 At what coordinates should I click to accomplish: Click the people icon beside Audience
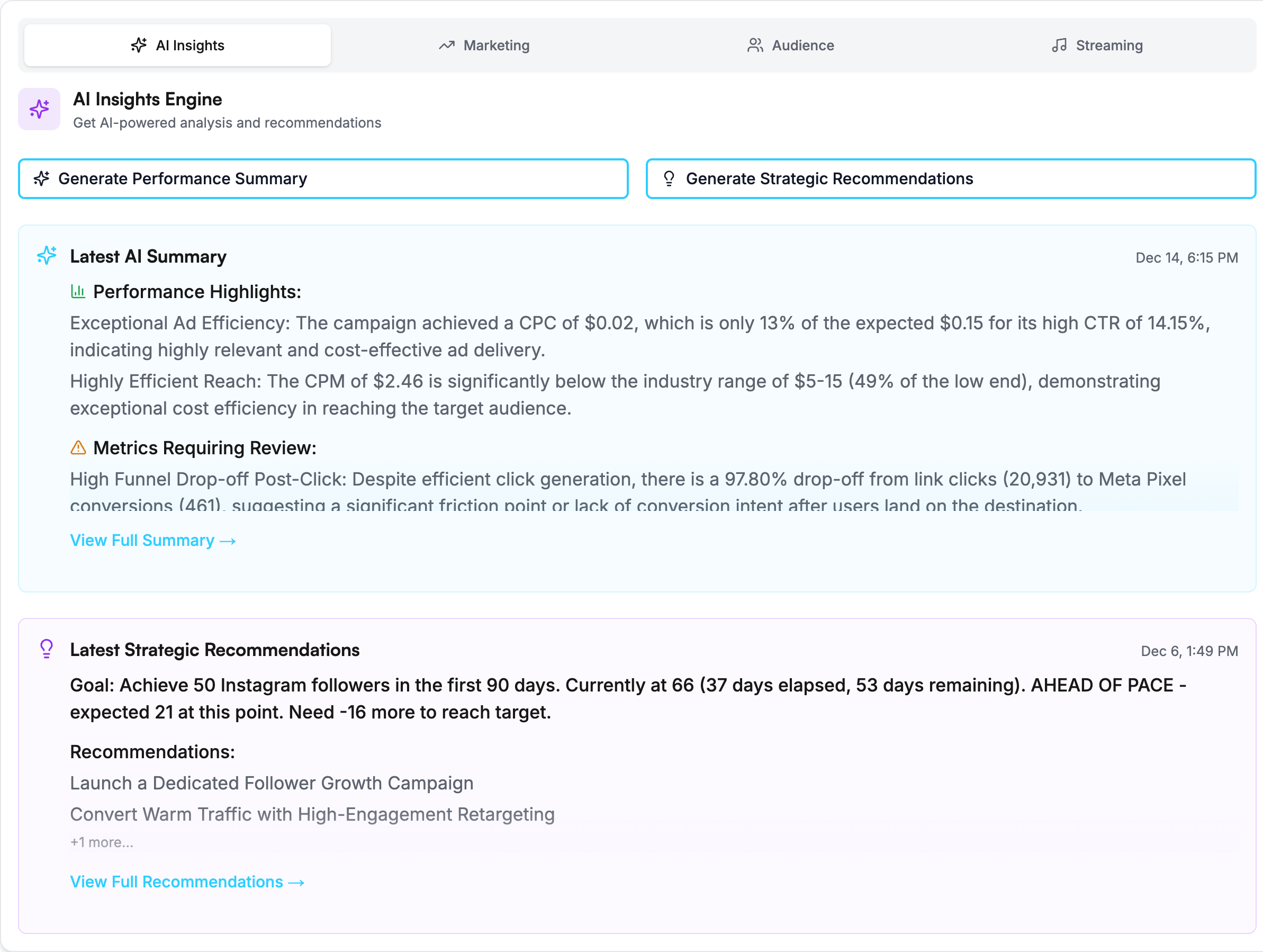pyautogui.click(x=755, y=45)
